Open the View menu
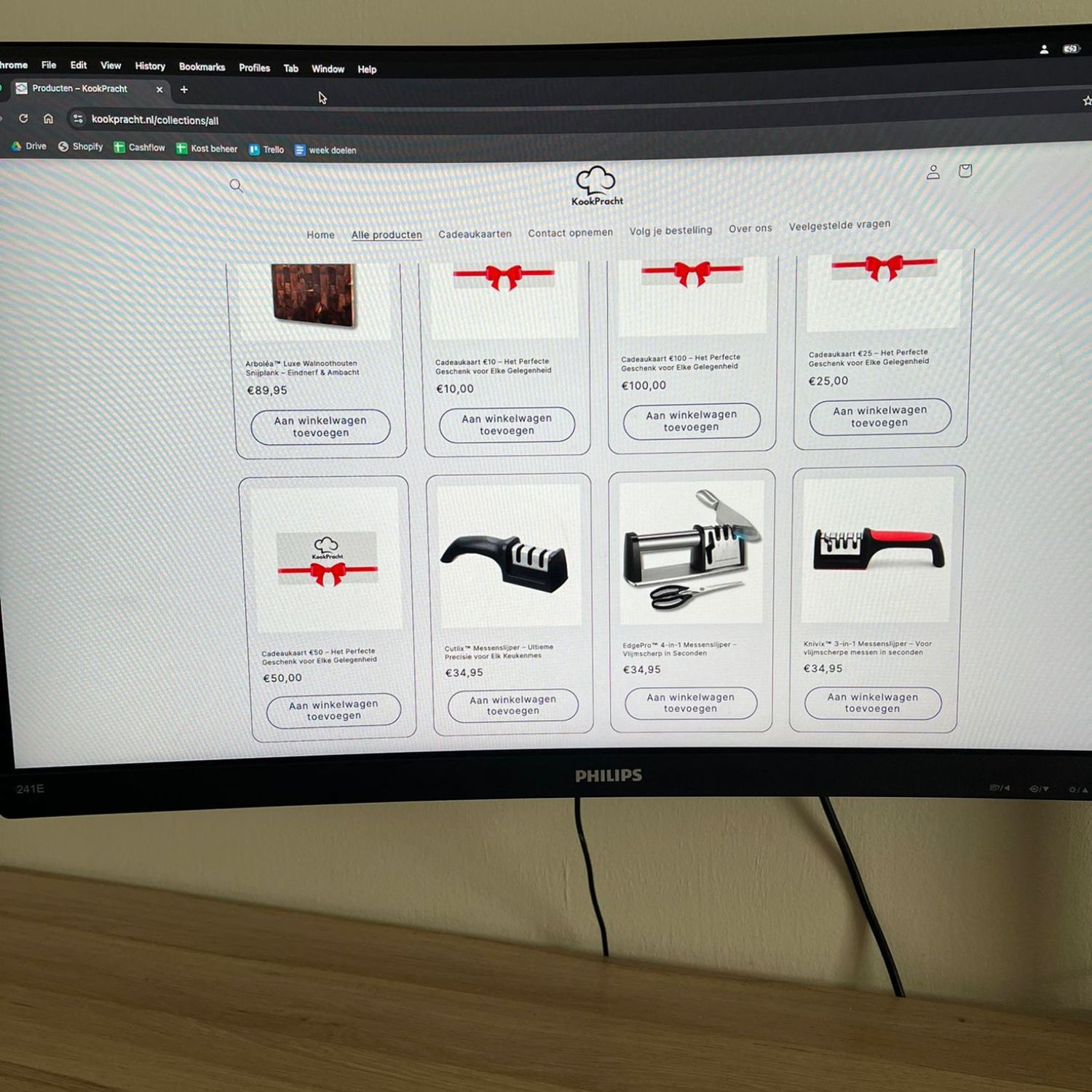Screen dimensions: 1092x1092 click(111, 66)
